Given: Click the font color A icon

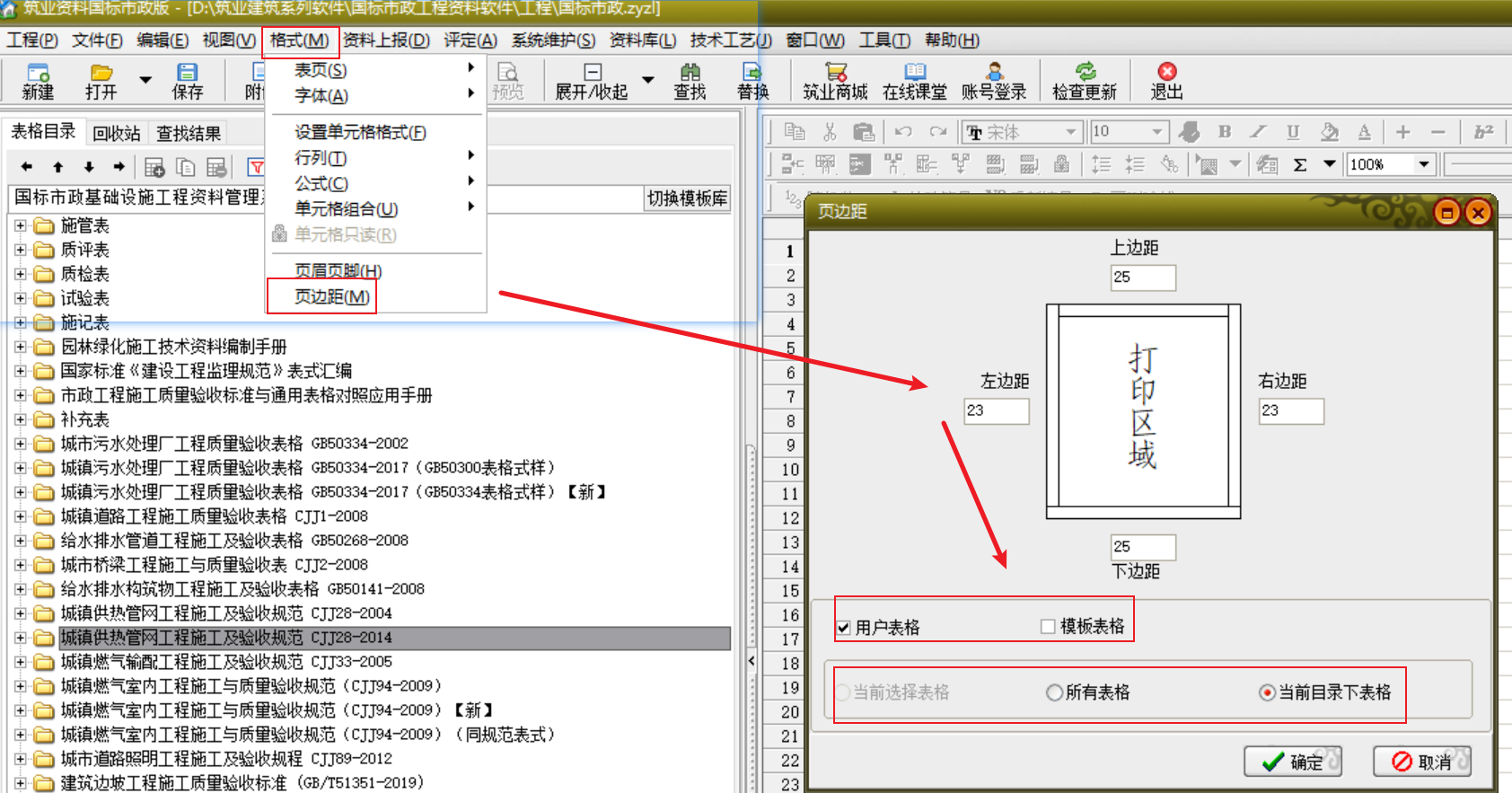Looking at the screenshot, I should (1364, 132).
